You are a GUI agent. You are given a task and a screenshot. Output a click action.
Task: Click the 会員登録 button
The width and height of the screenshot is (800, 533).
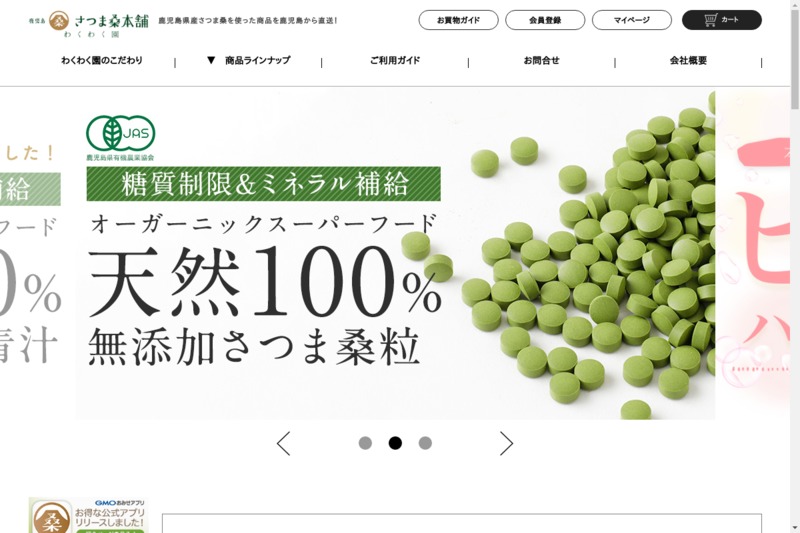pos(545,20)
